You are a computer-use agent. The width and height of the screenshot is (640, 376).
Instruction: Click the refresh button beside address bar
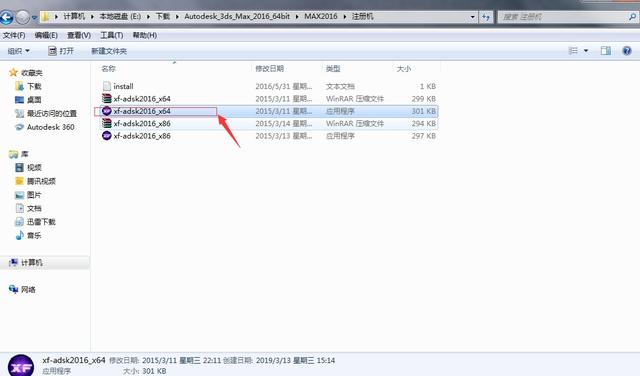click(x=486, y=17)
